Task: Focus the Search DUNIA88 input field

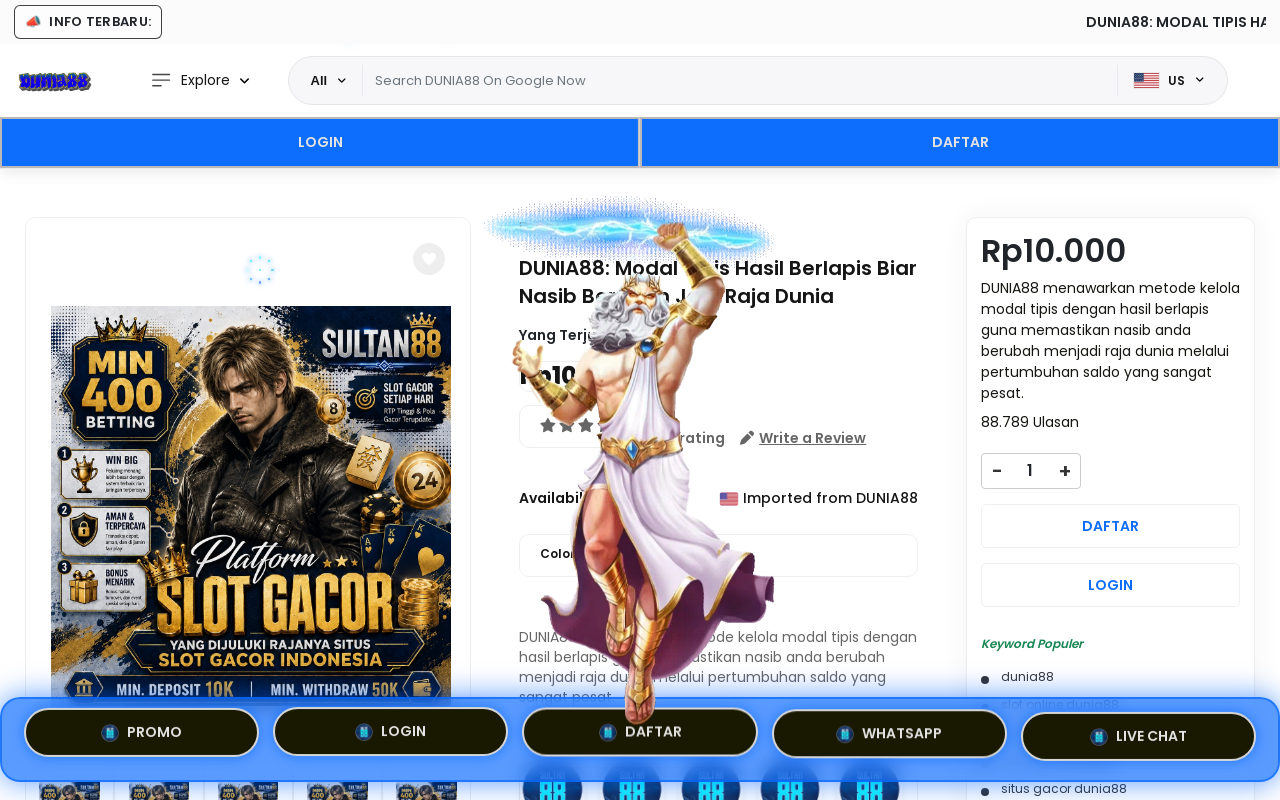Action: pyautogui.click(x=740, y=81)
